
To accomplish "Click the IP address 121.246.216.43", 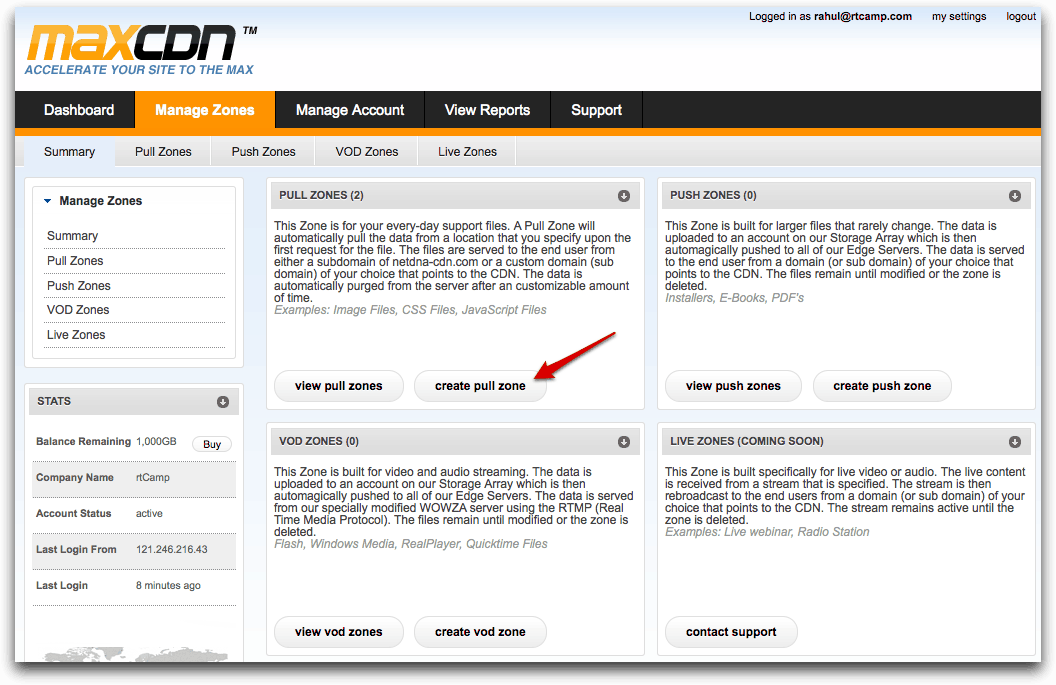I will point(172,550).
